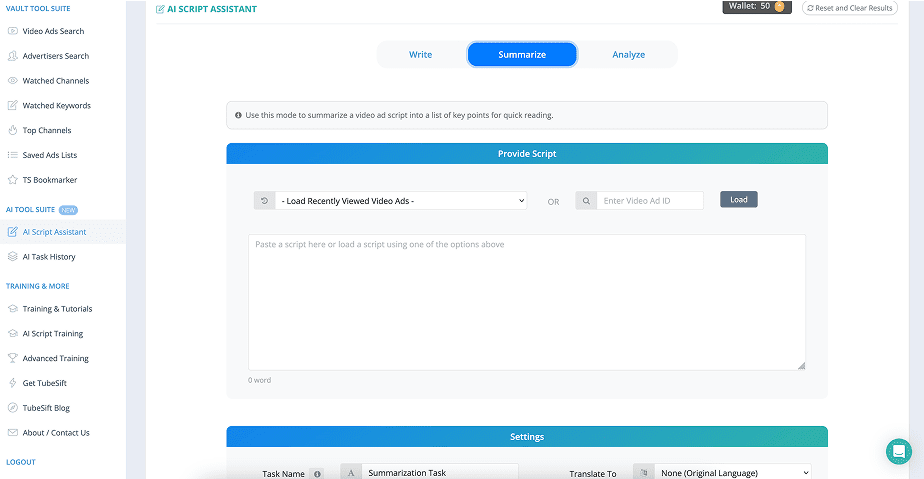Select the Summarize mode tab

tap(522, 54)
